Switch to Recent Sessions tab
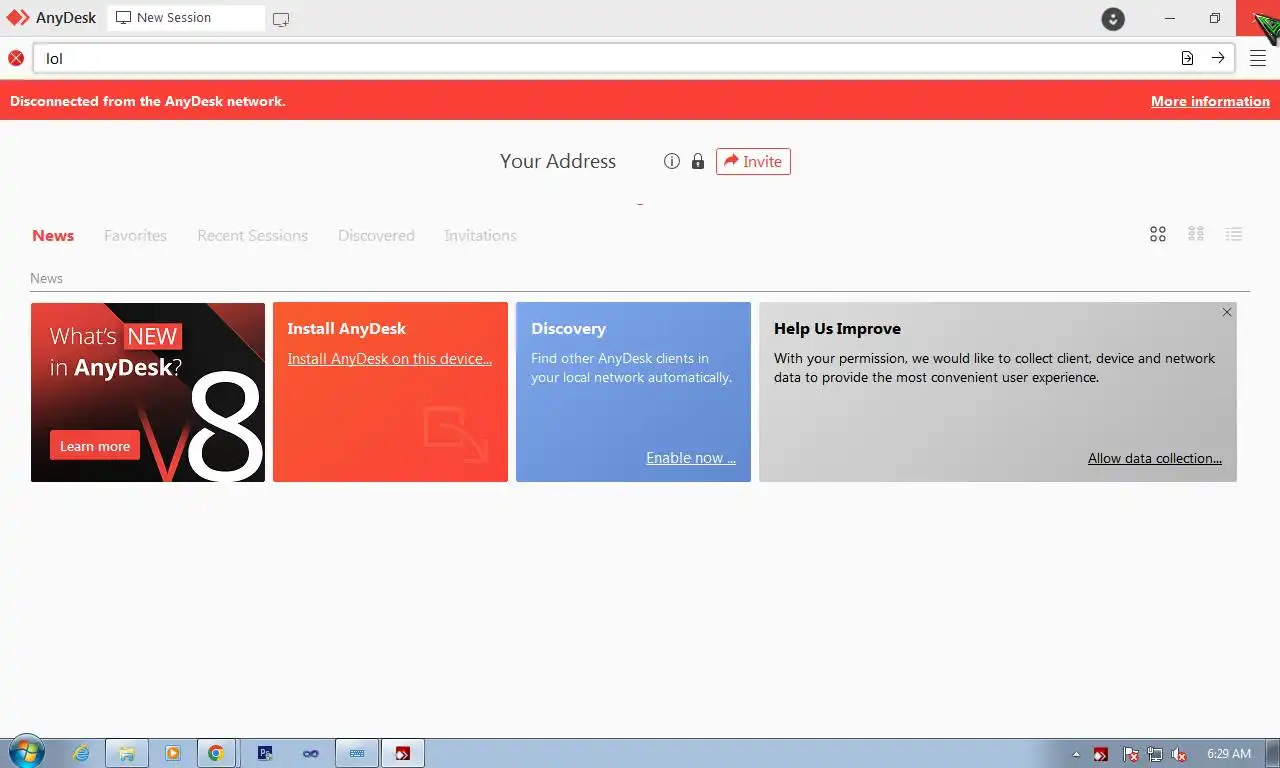The image size is (1280, 768). (252, 235)
